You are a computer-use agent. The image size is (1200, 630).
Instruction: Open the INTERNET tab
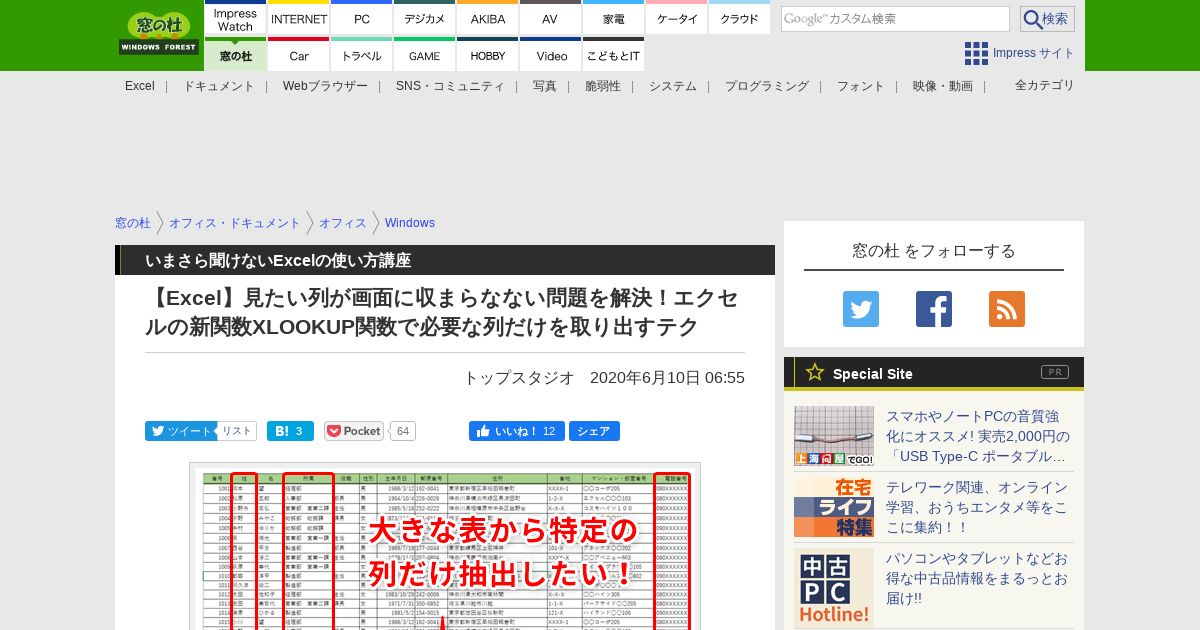tap(299, 18)
